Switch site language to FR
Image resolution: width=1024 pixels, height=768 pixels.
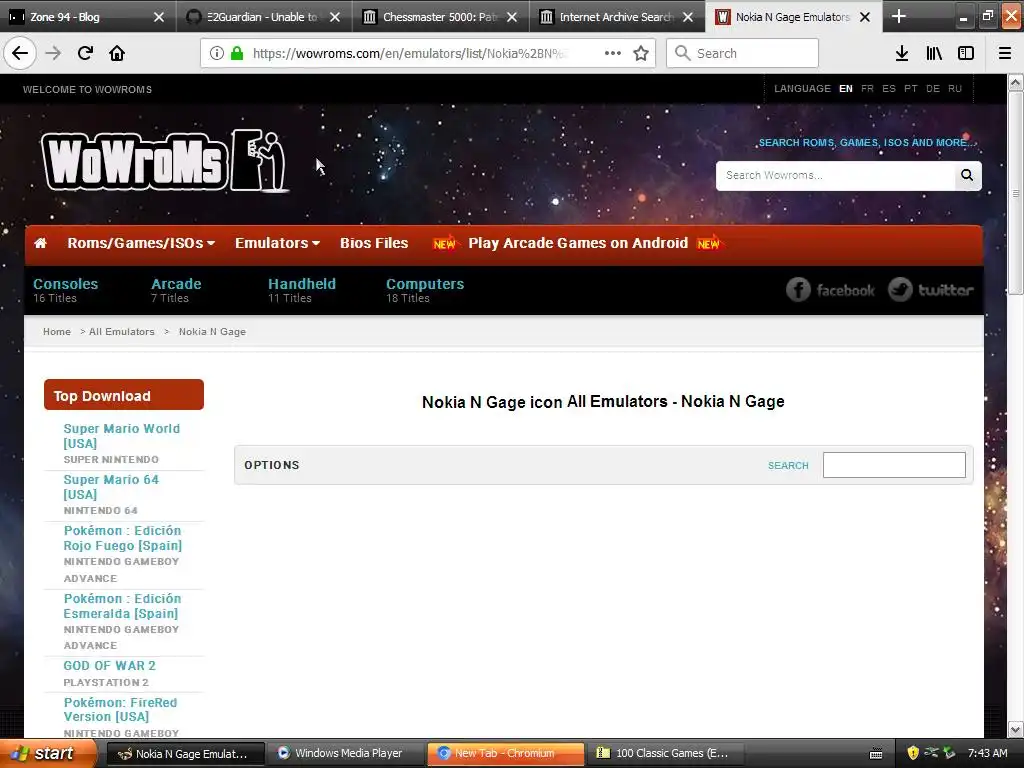[x=867, y=89]
